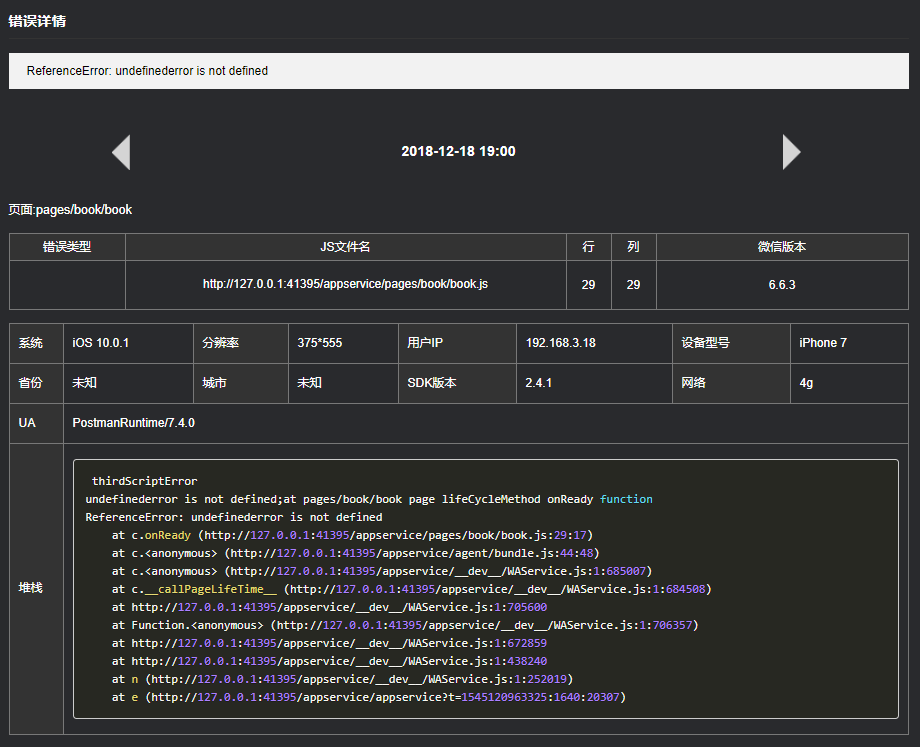Go to next error with right arrow
This screenshot has width=920, height=747.
[792, 152]
